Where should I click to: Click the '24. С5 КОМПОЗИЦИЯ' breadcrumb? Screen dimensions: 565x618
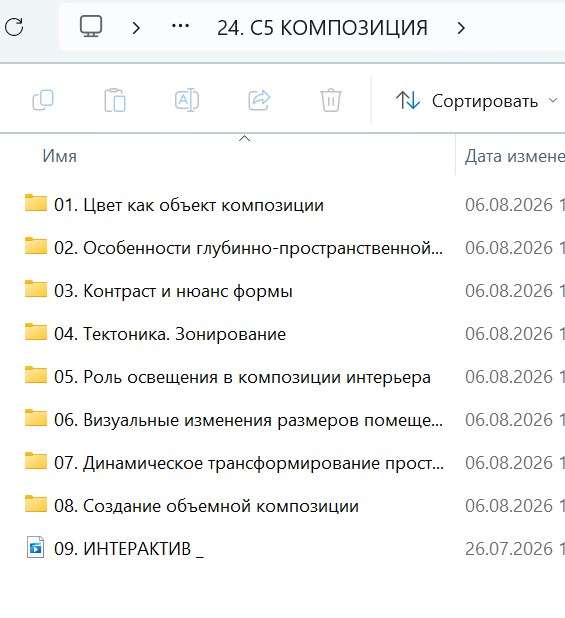tap(322, 28)
